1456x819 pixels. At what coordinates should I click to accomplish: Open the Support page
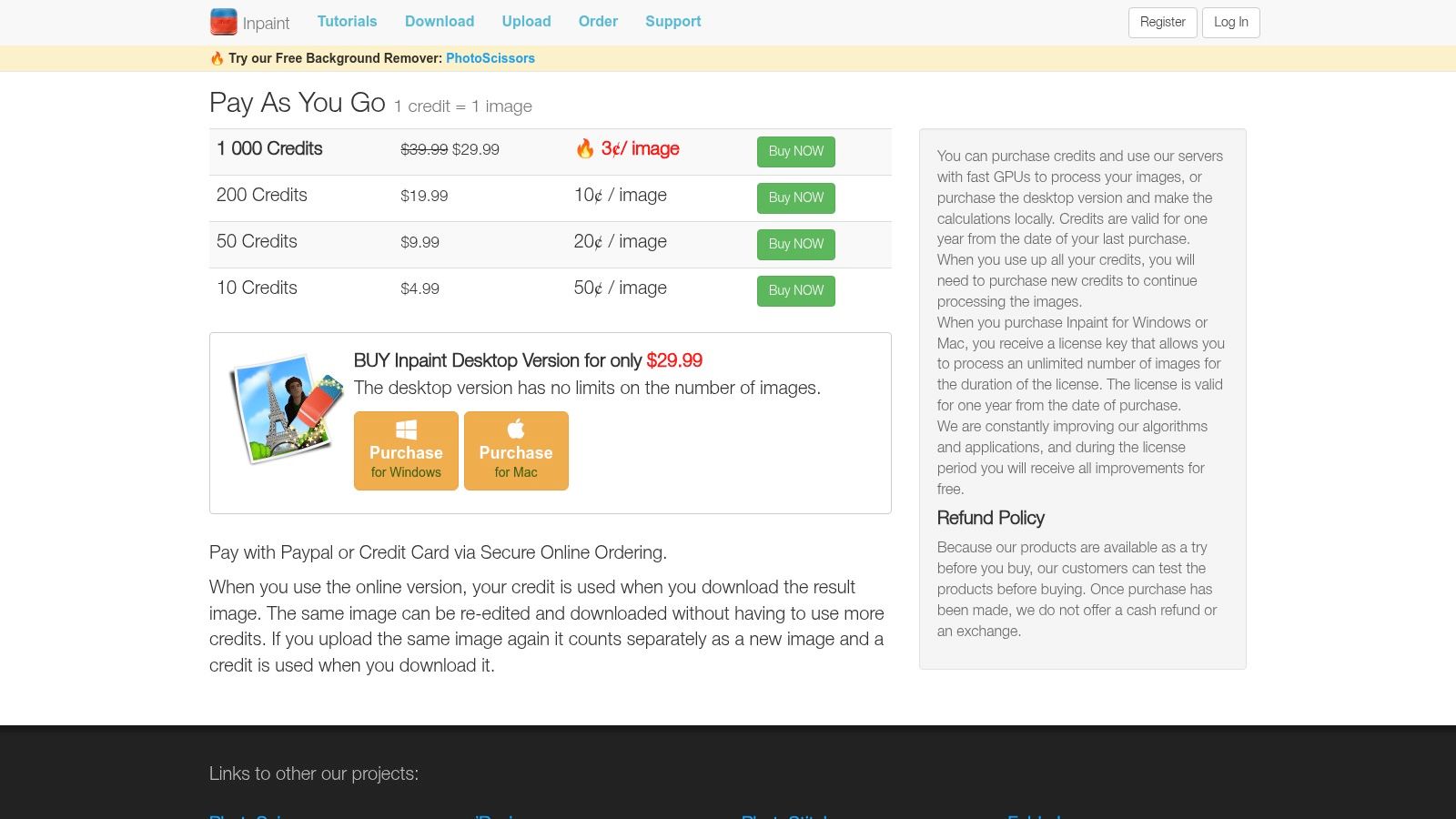pyautogui.click(x=672, y=22)
